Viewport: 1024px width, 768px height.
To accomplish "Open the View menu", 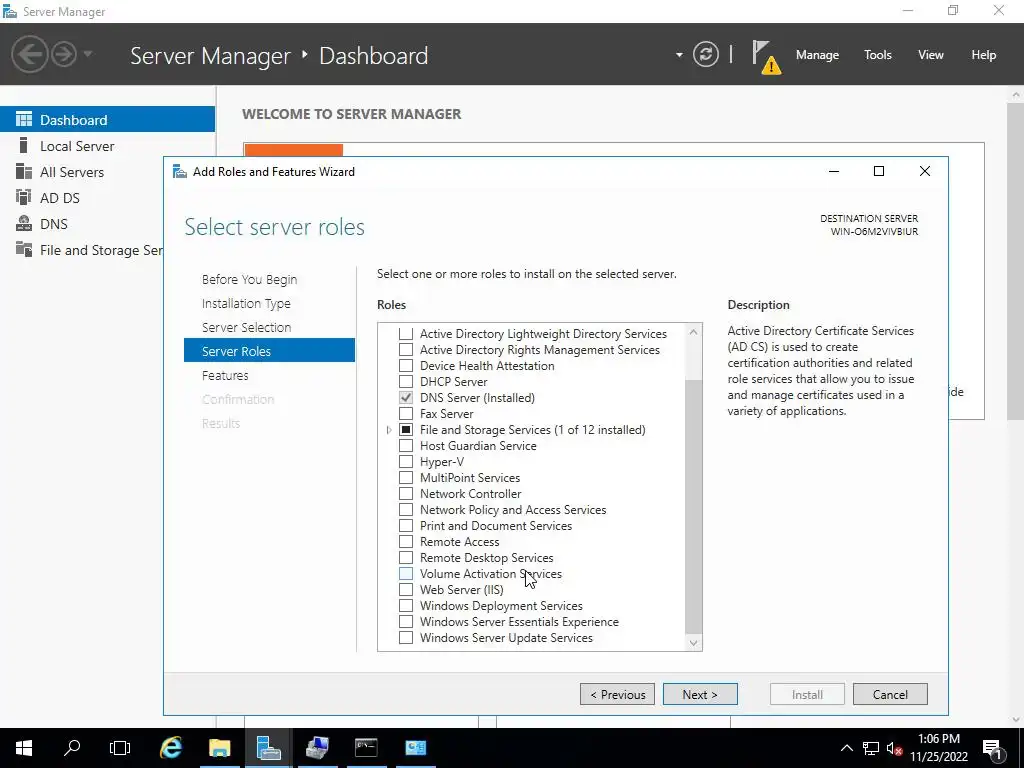I will [931, 55].
